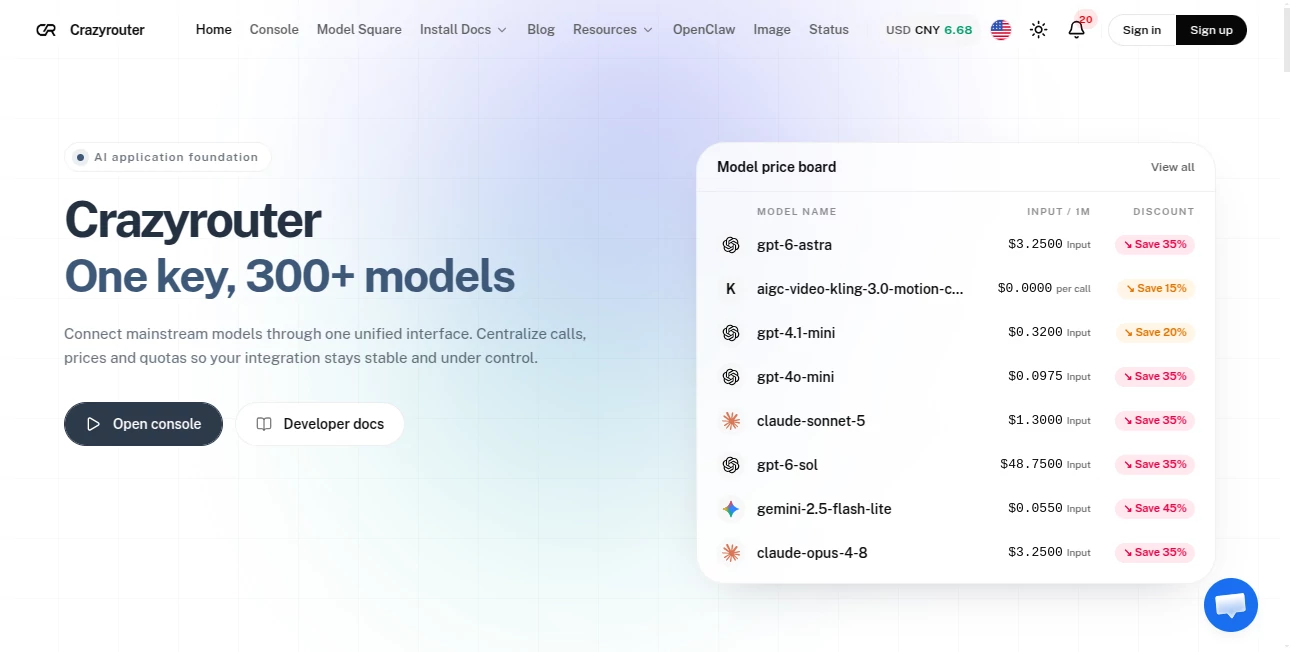Click the Save 20% discount badge
The height and width of the screenshot is (652, 1292).
pyautogui.click(x=1155, y=333)
